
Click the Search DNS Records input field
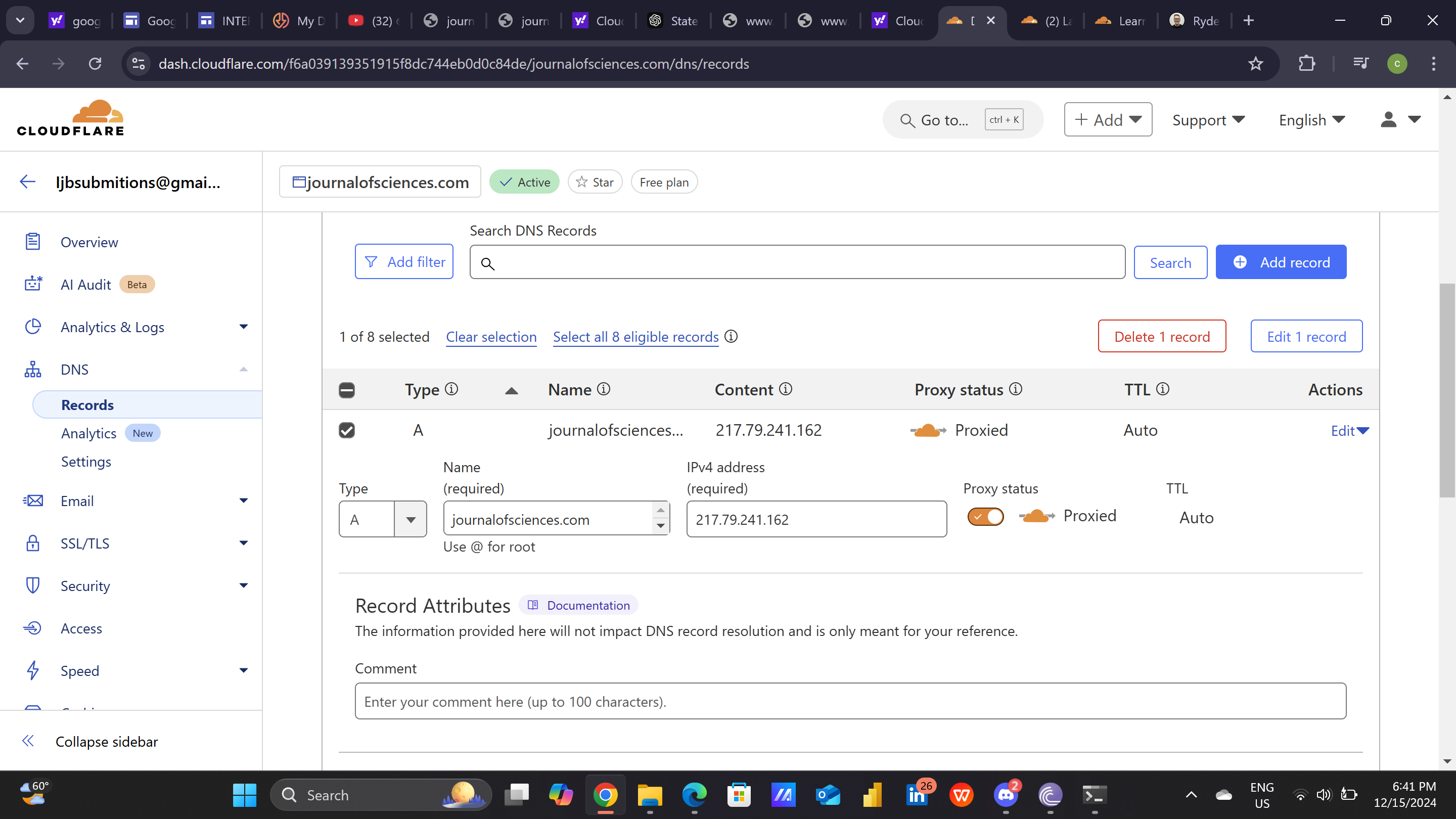(797, 263)
